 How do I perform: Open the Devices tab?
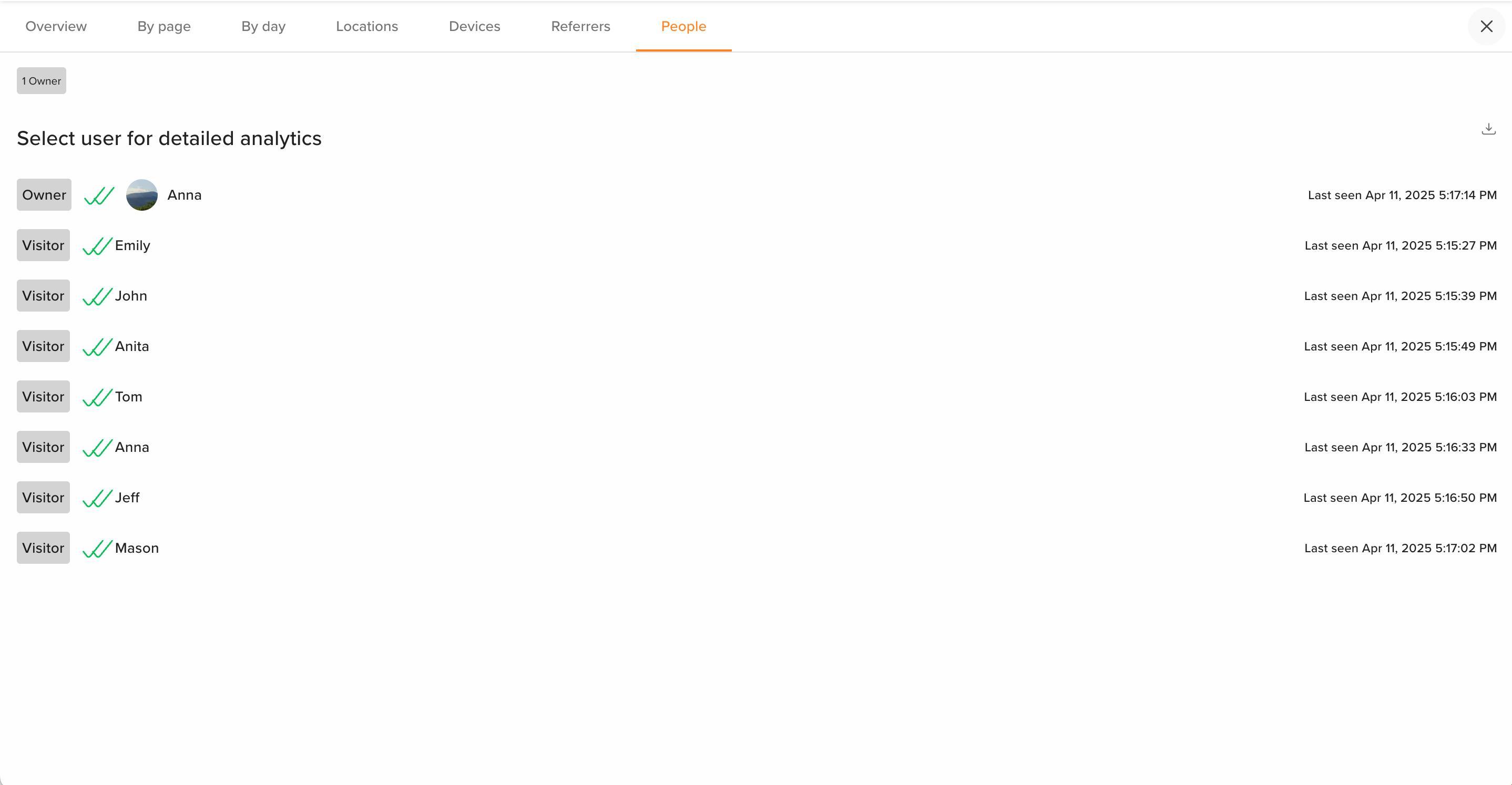coord(474,26)
